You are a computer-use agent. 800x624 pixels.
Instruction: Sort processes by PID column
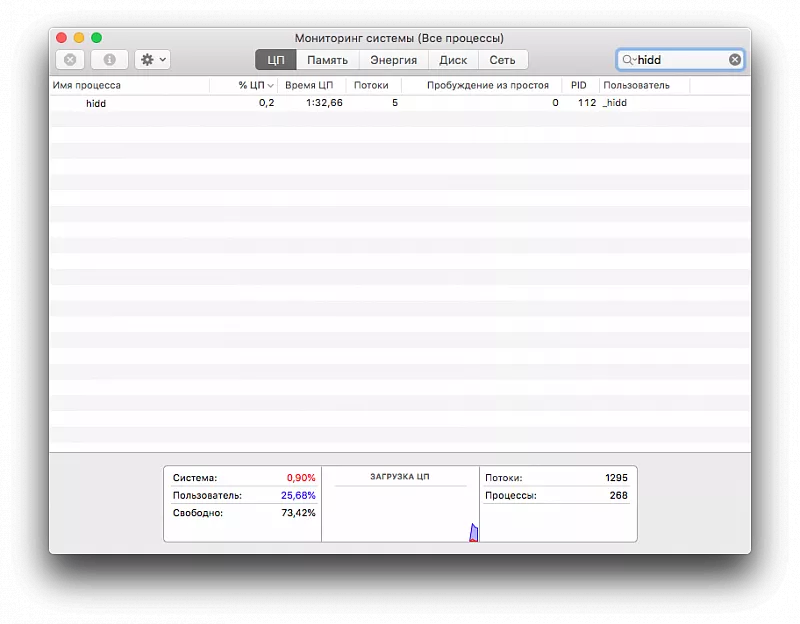coord(579,86)
